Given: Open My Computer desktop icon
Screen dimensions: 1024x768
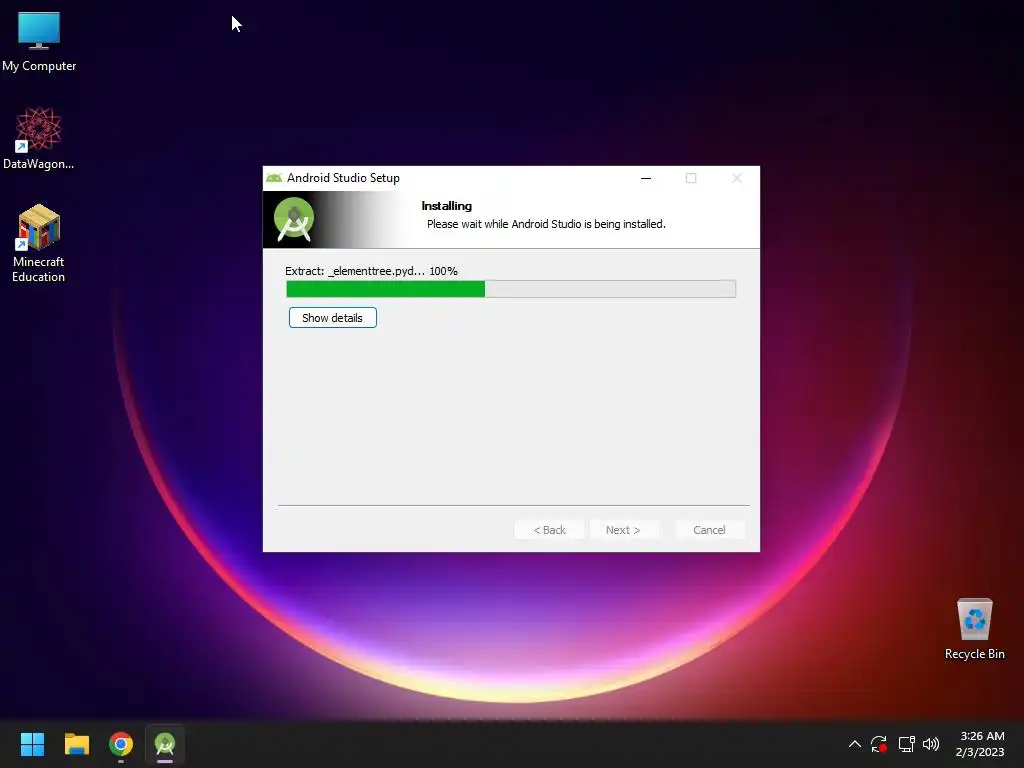Looking at the screenshot, I should pyautogui.click(x=39, y=42).
